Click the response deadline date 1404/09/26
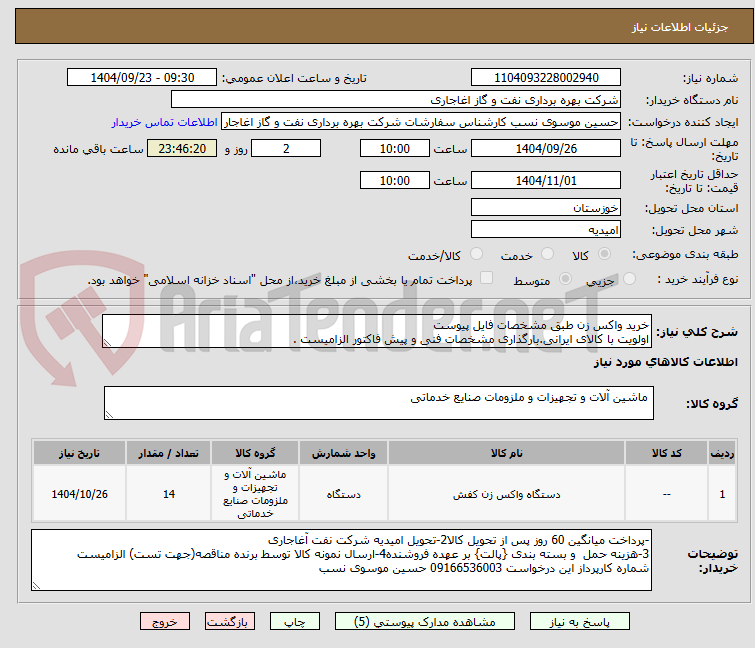Viewport: 755px width, 648px height. (546, 148)
